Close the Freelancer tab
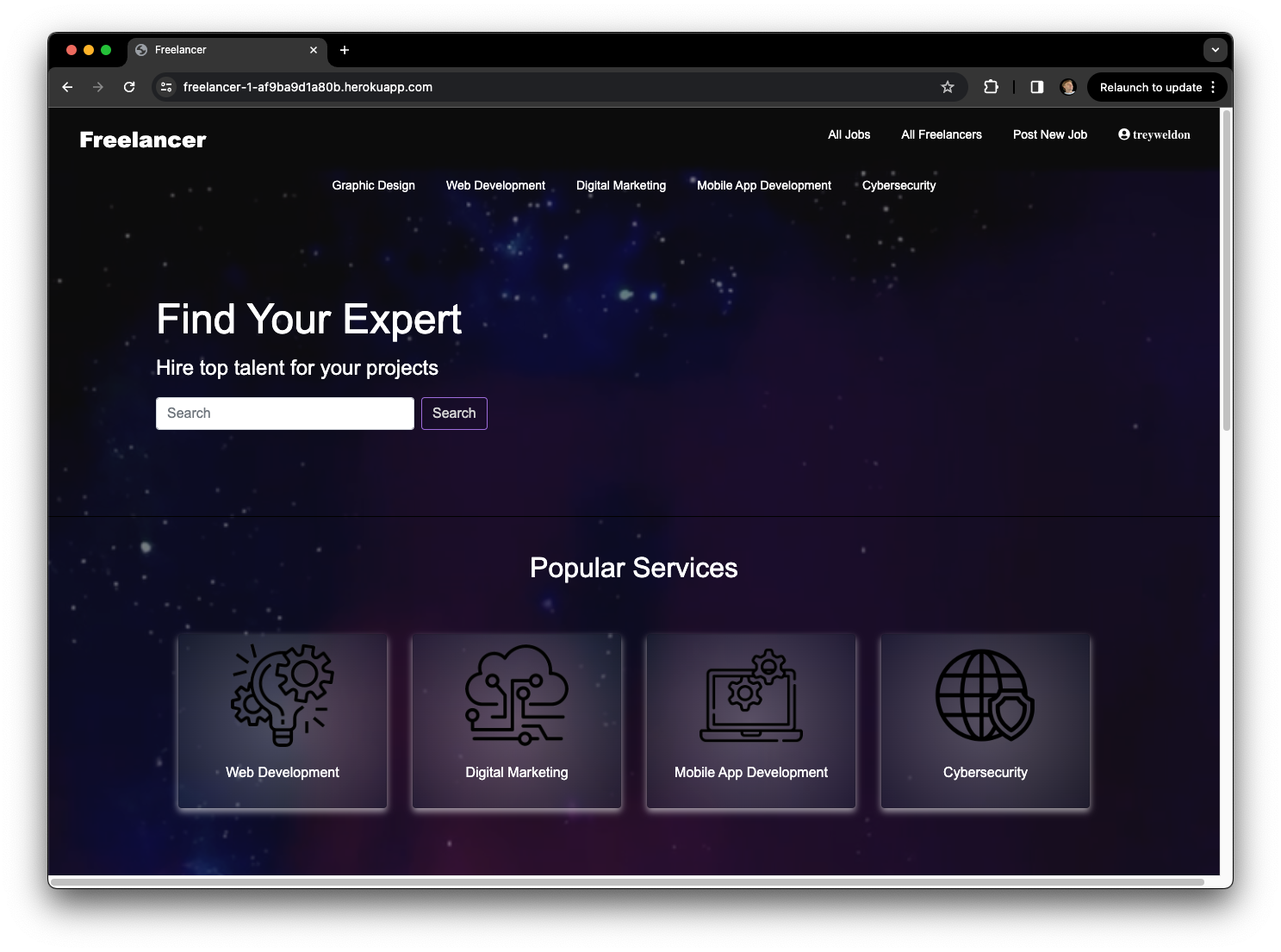 [314, 50]
